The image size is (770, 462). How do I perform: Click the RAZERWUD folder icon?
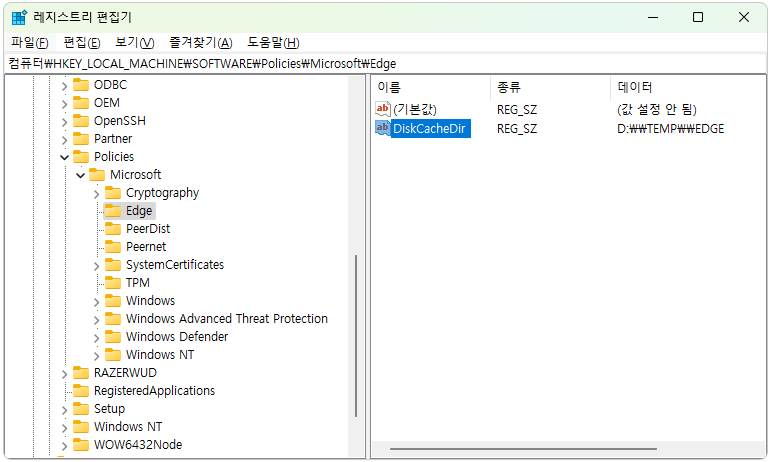point(81,373)
